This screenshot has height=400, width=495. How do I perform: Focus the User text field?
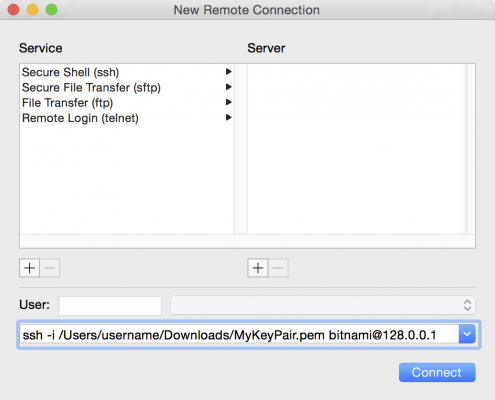[110, 306]
